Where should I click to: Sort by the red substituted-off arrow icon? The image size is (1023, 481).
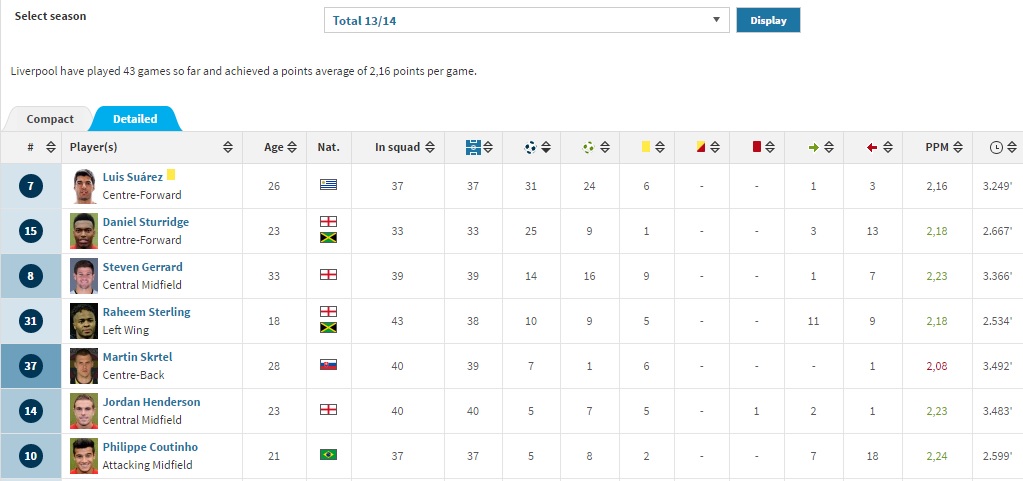click(872, 147)
